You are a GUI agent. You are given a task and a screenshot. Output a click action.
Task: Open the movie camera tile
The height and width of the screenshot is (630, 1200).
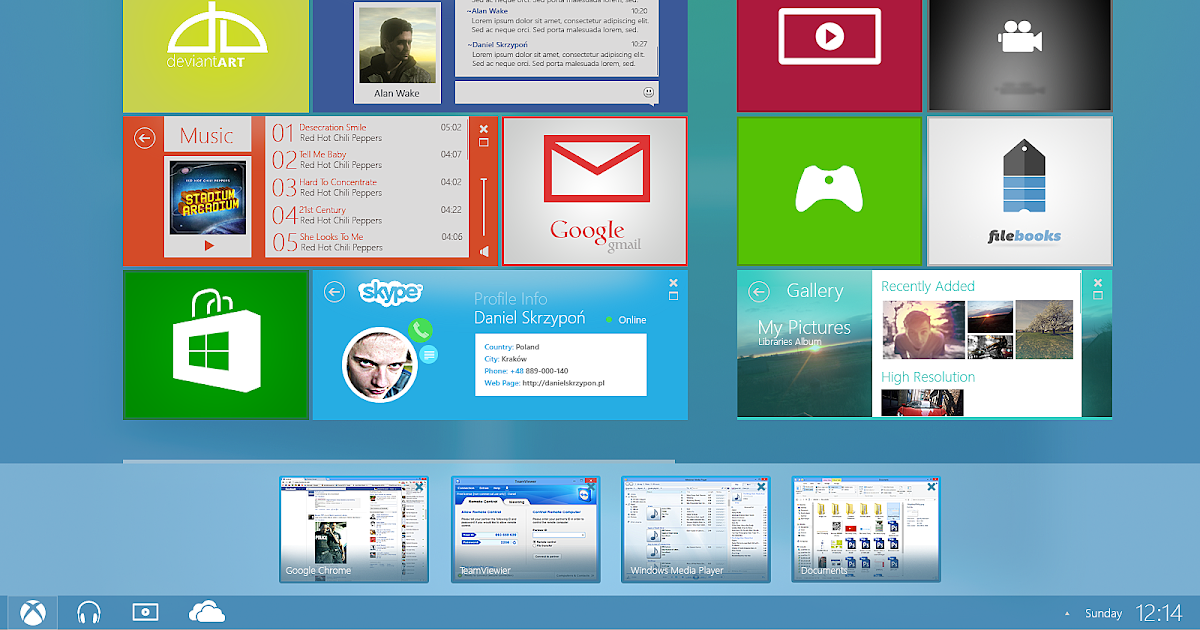pyautogui.click(x=1020, y=56)
